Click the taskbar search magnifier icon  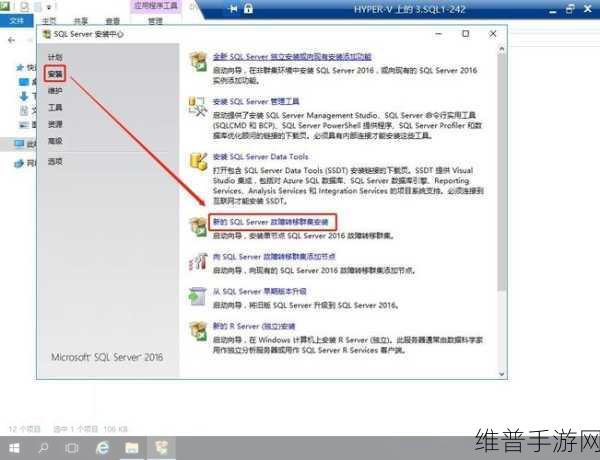click(43, 447)
